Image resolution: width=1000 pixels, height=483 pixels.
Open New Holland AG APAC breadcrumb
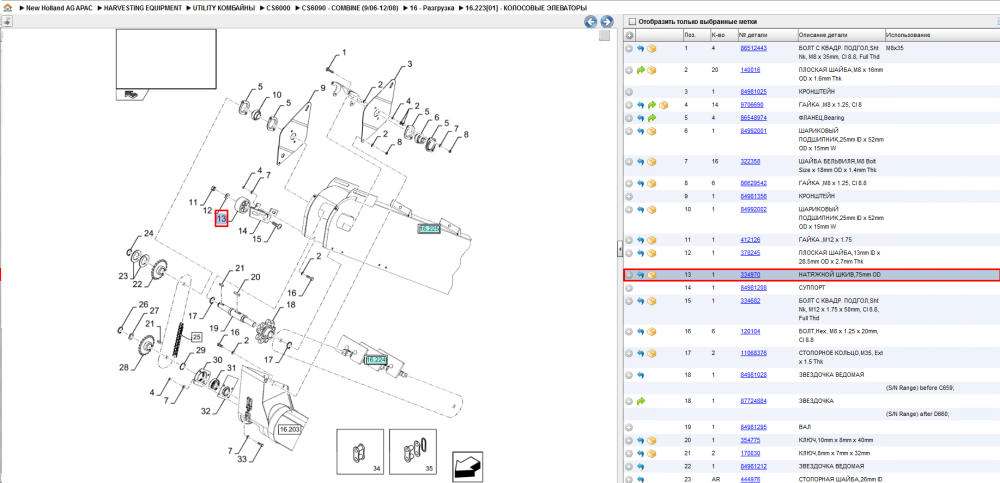coord(57,8)
